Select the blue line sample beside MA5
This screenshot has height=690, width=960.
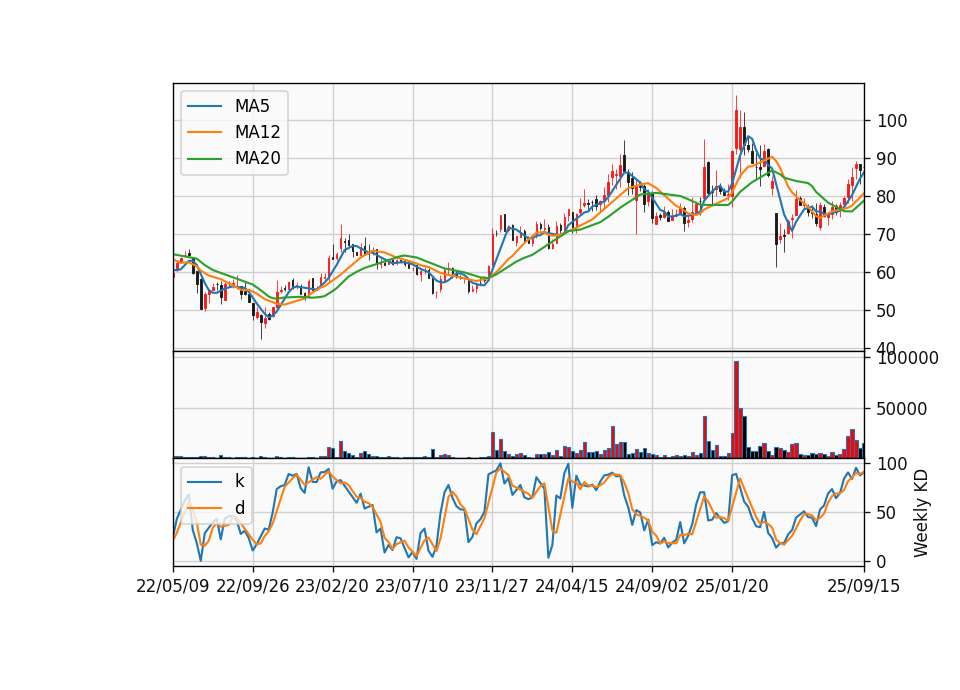[x=204, y=106]
